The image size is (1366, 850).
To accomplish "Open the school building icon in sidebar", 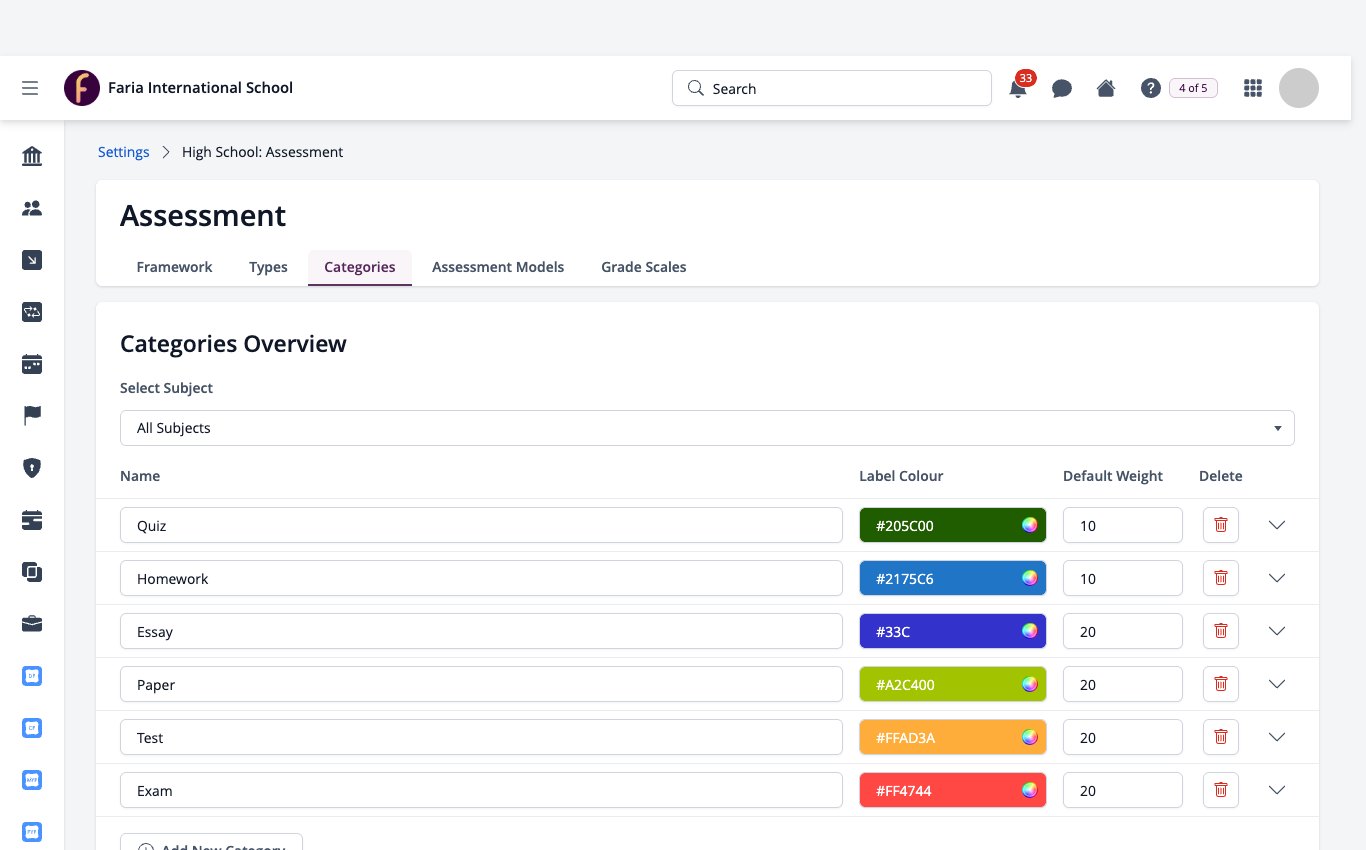I will click(x=32, y=156).
